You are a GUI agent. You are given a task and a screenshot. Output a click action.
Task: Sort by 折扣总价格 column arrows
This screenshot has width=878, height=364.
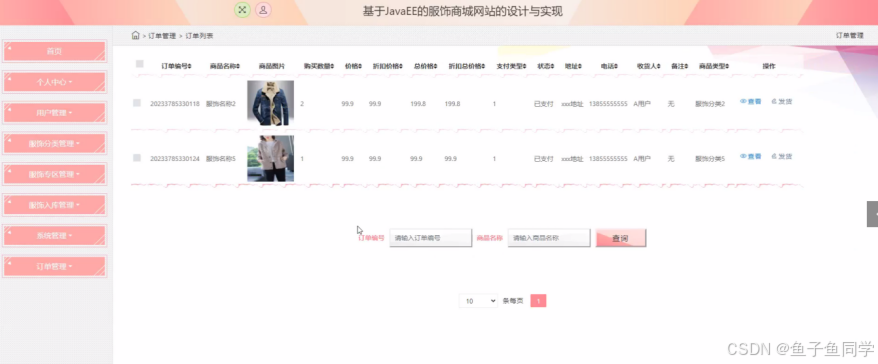(483, 66)
